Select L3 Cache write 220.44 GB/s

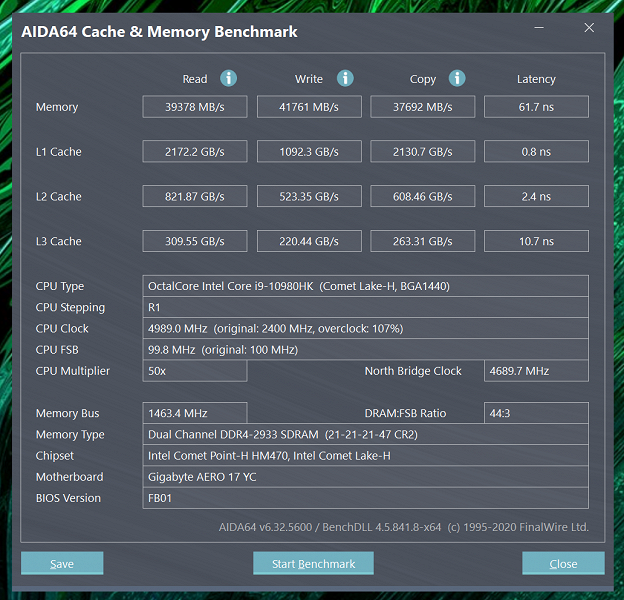[x=309, y=241]
